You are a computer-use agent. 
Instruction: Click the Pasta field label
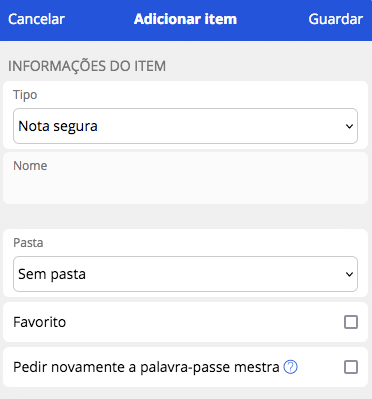click(x=28, y=243)
